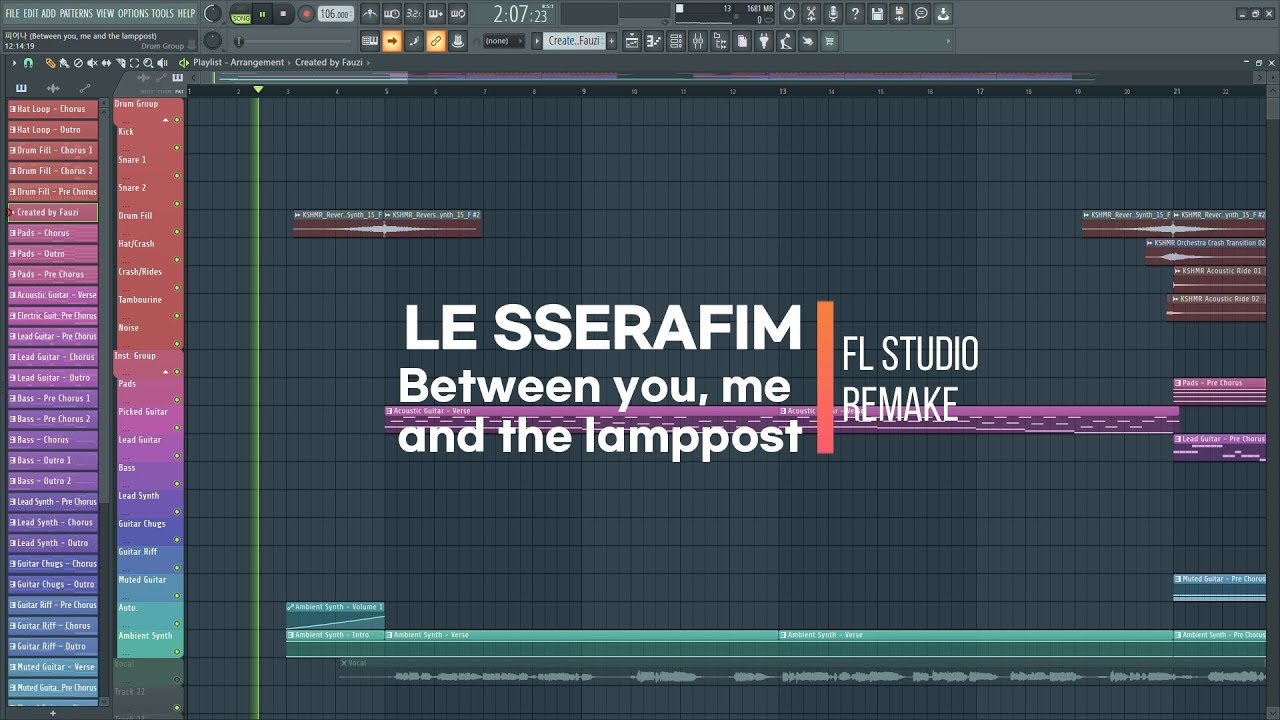Open Ambient Synth - Volume 1 clip menu
1280x720 pixels.
[290, 607]
